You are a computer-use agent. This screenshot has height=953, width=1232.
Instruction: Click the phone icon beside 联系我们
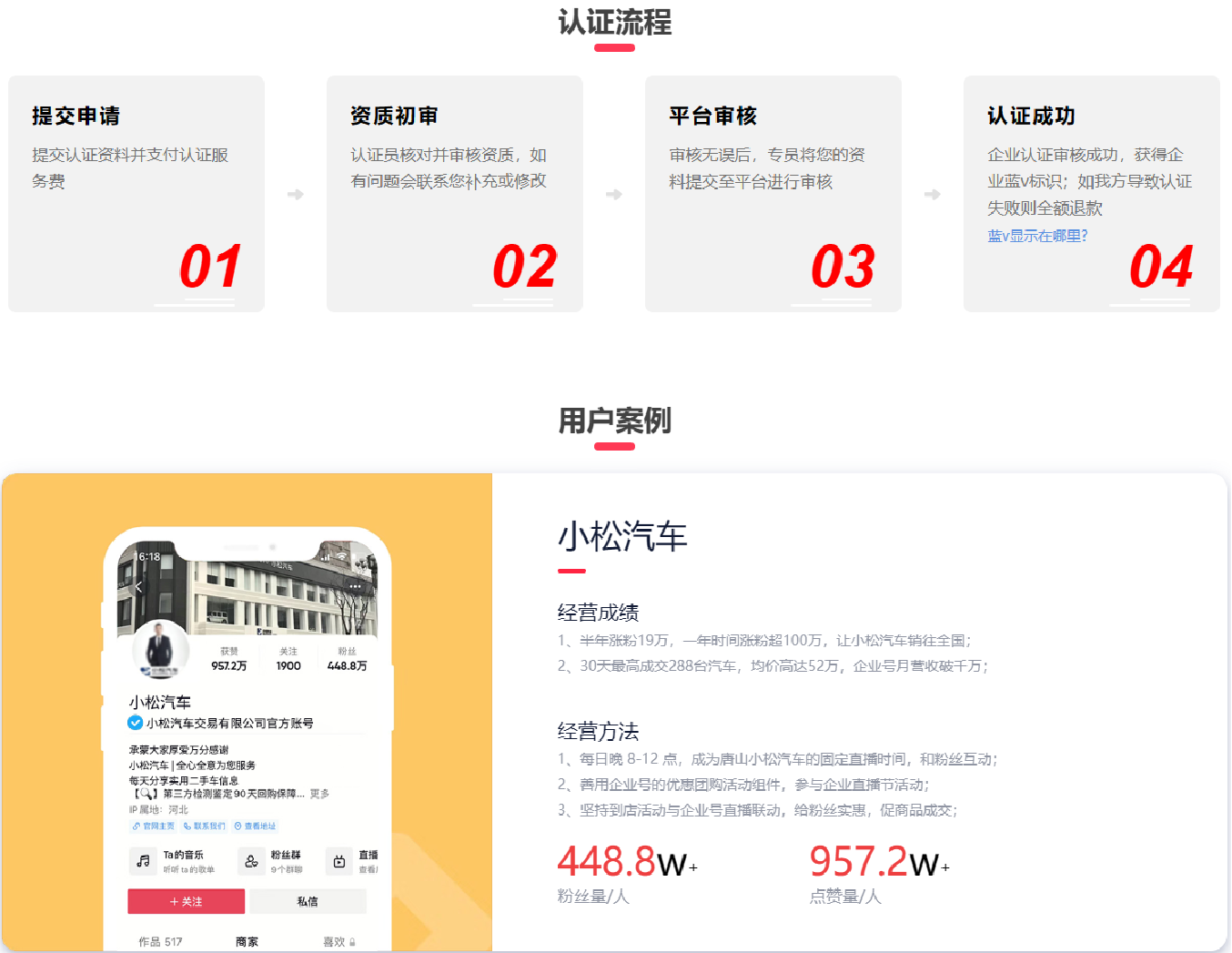[x=187, y=826]
